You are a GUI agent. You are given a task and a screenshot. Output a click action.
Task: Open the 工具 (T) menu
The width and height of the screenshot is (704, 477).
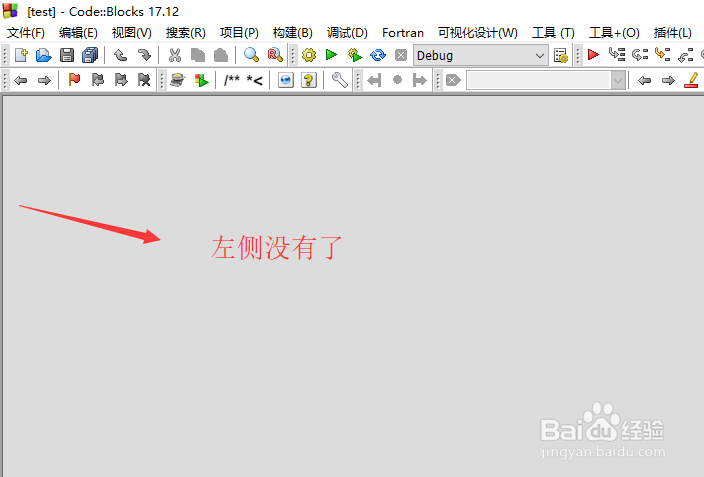click(x=553, y=33)
